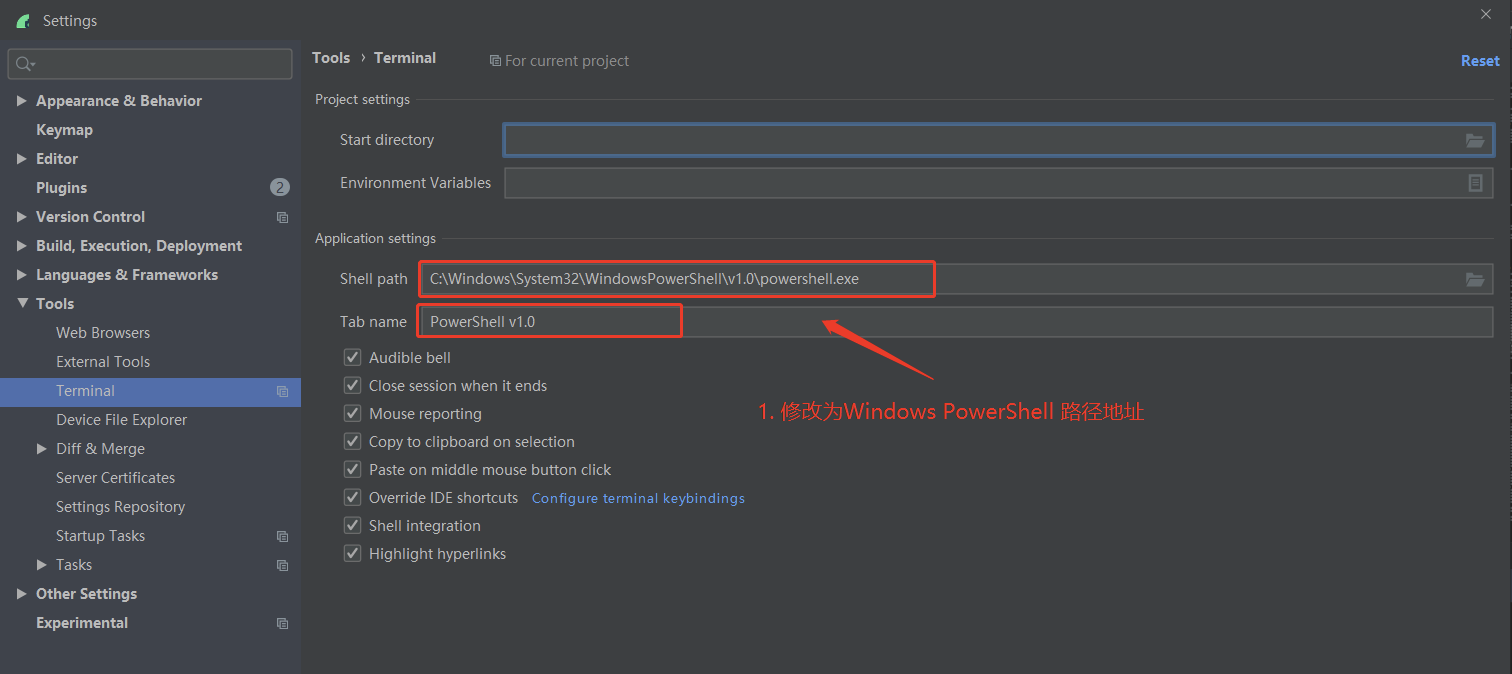Open the Shell path folder browser
The width and height of the screenshot is (1512, 674).
coord(1475,279)
